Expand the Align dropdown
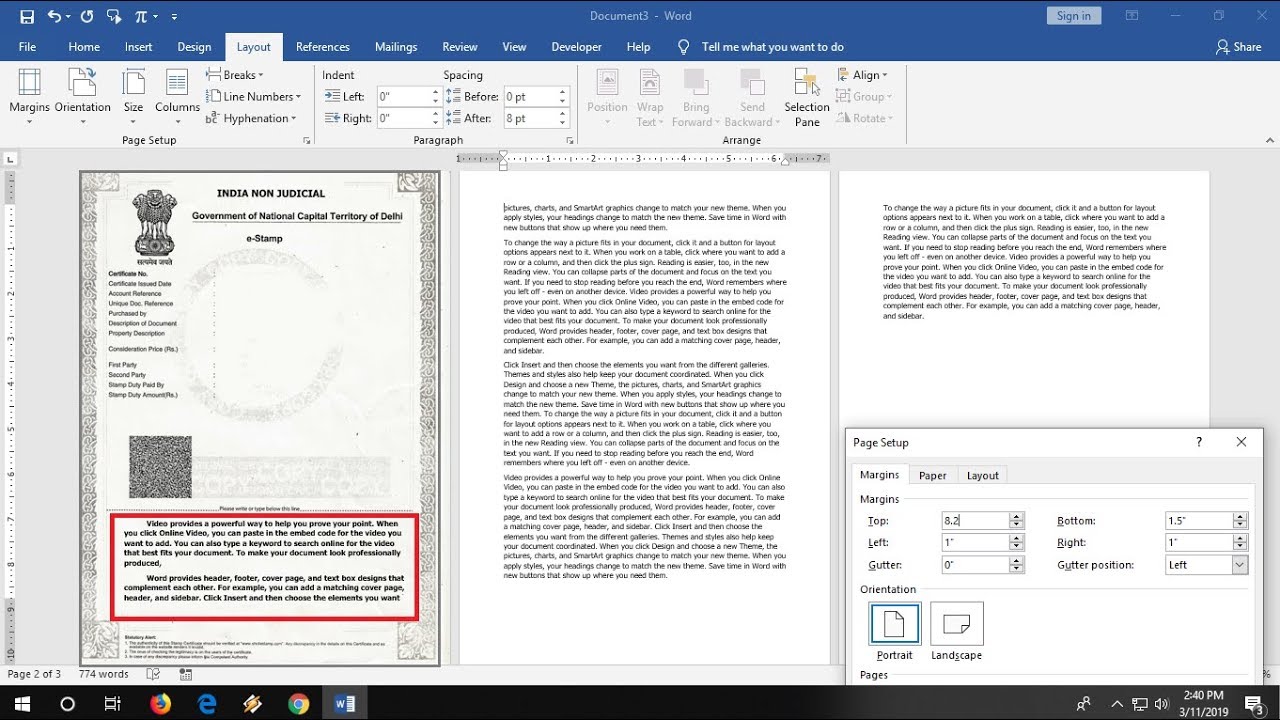The width and height of the screenshot is (1280, 720). coord(862,75)
